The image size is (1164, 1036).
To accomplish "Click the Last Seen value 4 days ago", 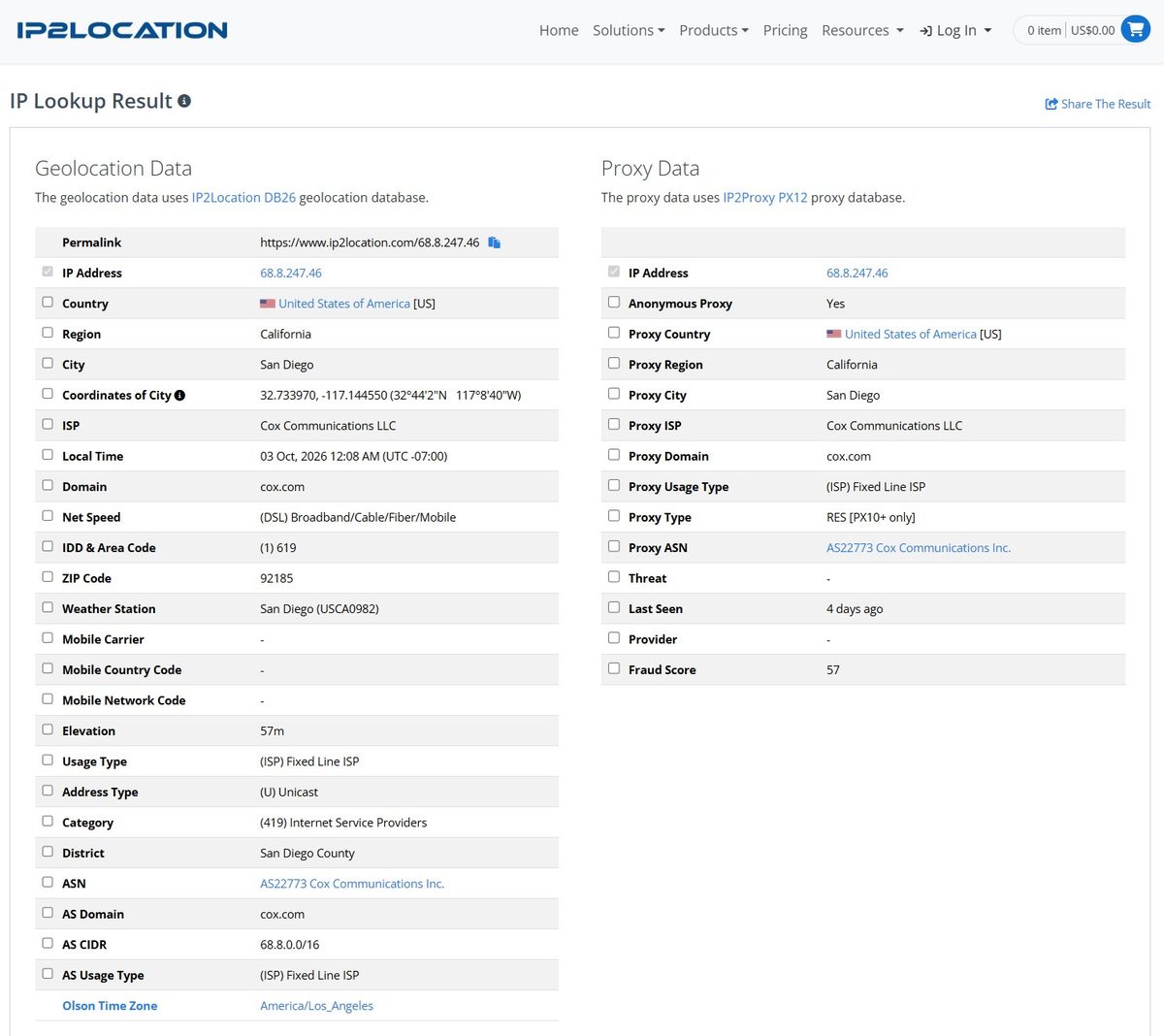I will point(855,609).
